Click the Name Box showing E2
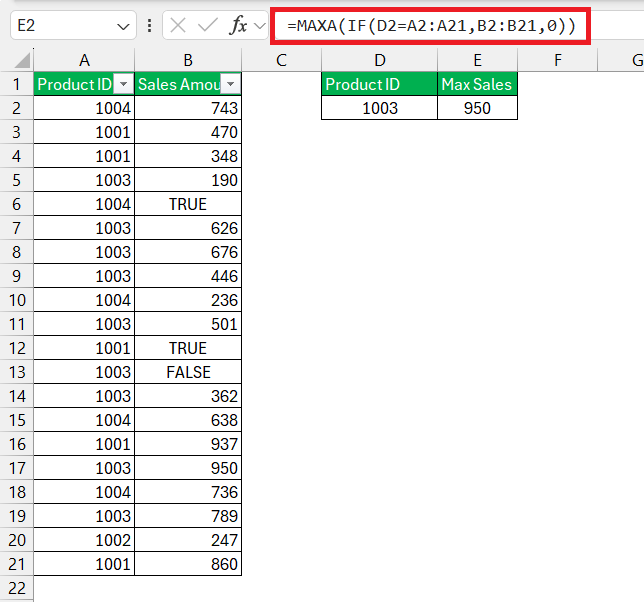The image size is (644, 602). [73, 25]
